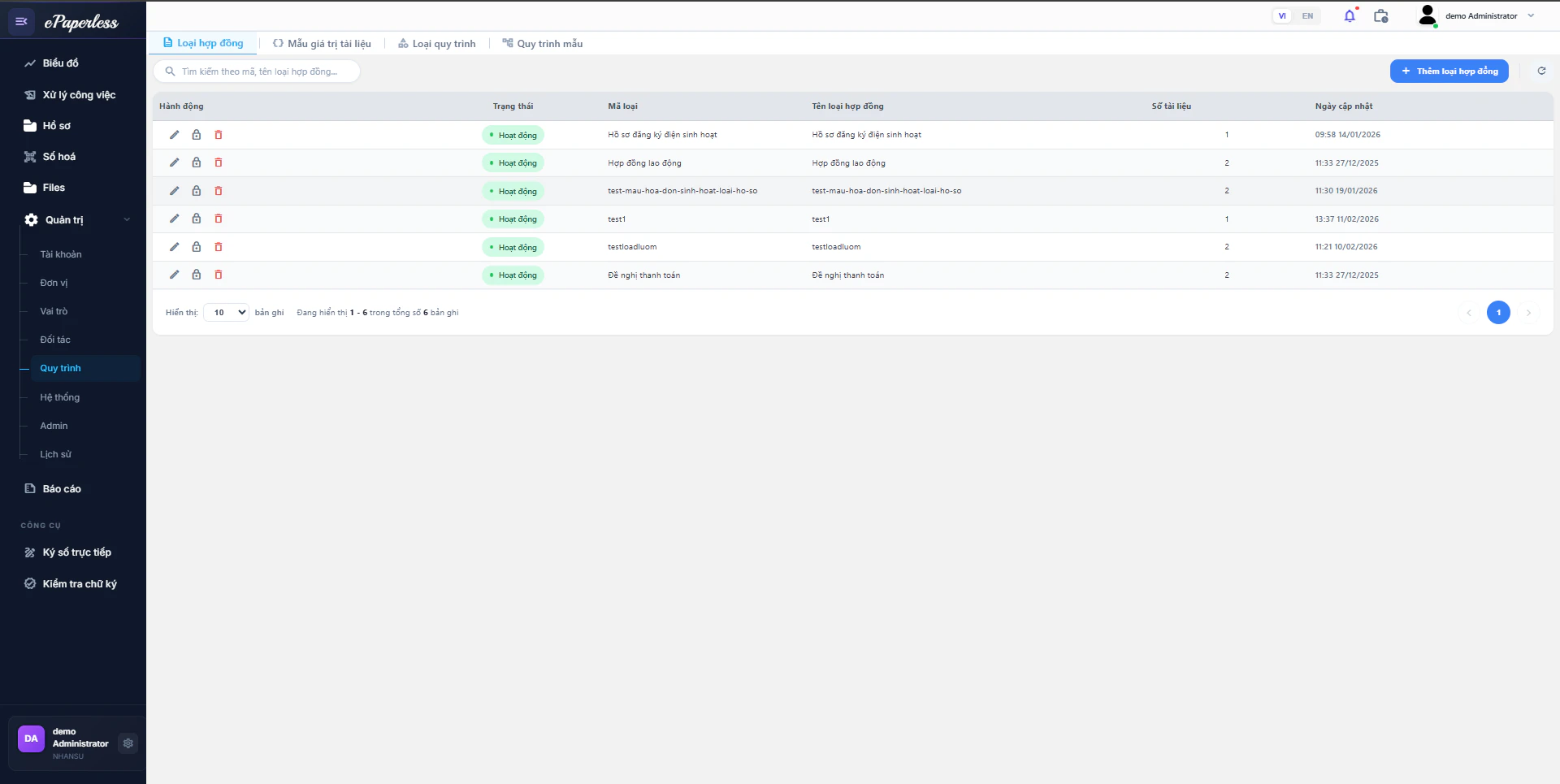Open settings gear in the user card
The height and width of the screenshot is (784, 1560).
click(x=128, y=743)
